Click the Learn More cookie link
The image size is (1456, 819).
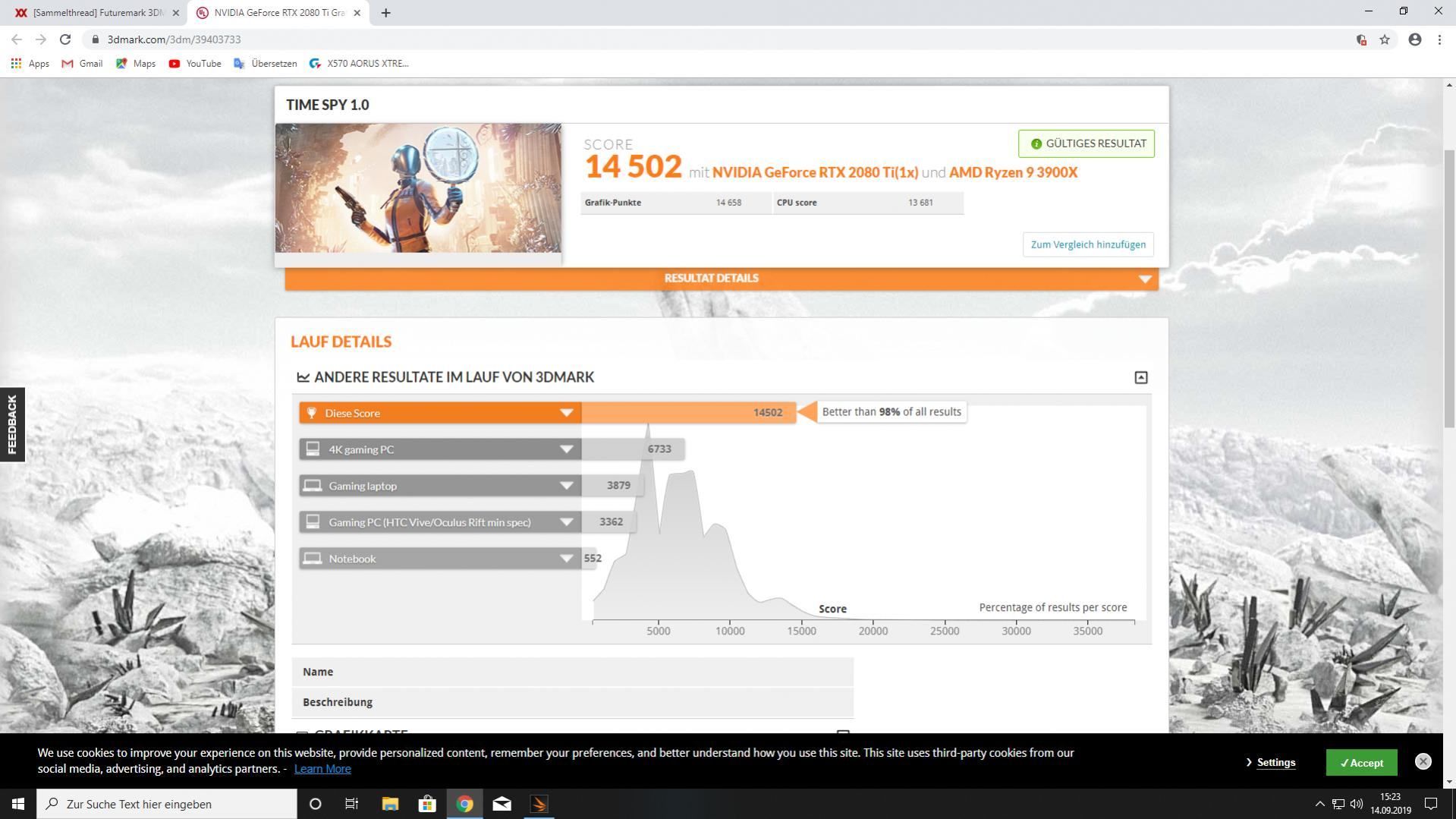[322, 769]
